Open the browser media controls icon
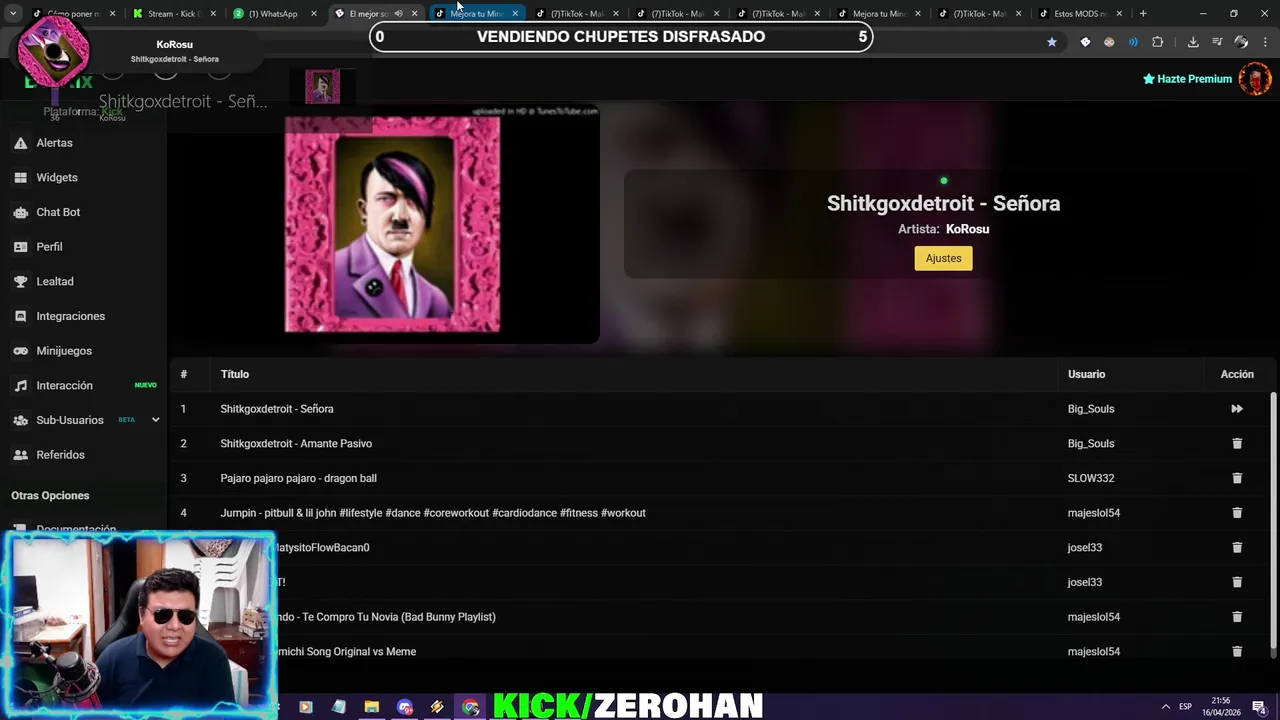This screenshot has width=1280, height=720. [1217, 42]
